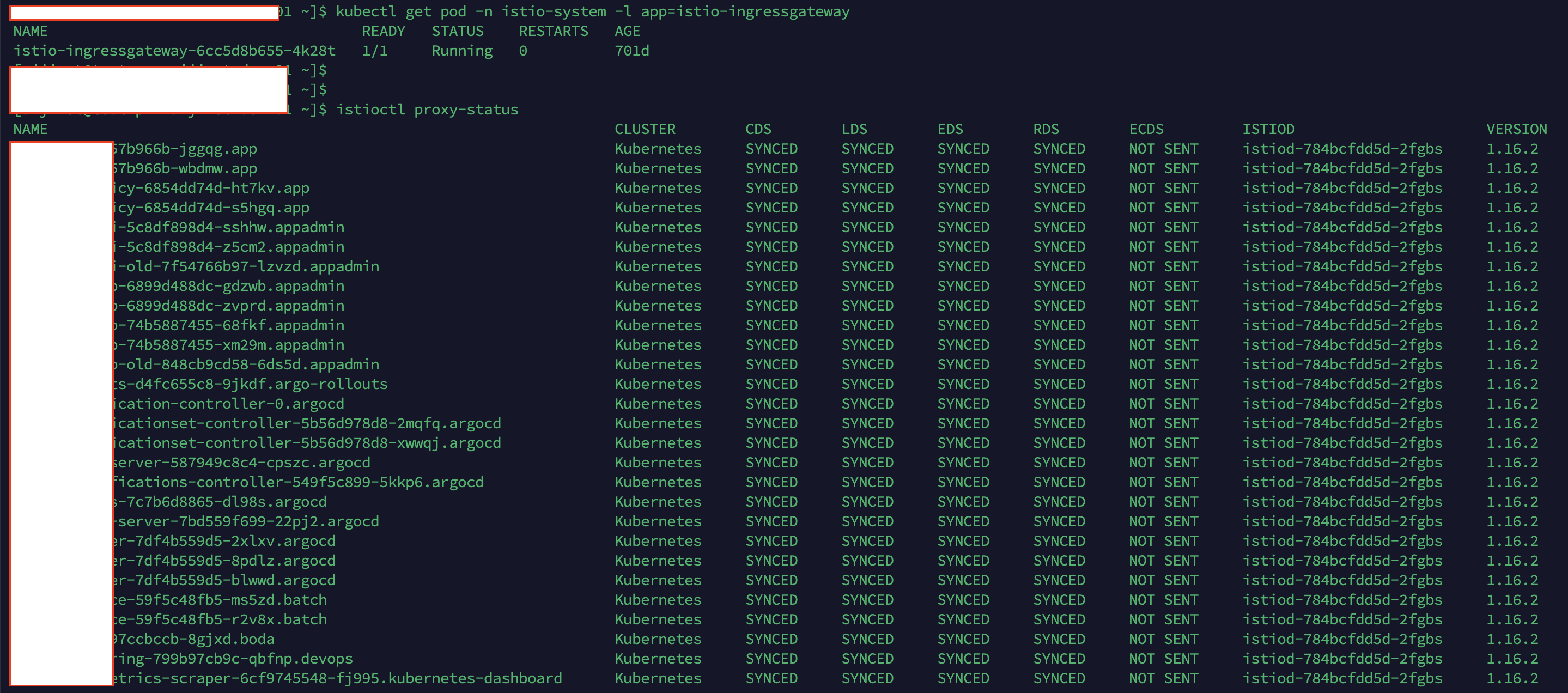Viewport: 1568px width, 693px height.
Task: Click the kubectl get pod command line
Action: pyautogui.click(x=592, y=11)
